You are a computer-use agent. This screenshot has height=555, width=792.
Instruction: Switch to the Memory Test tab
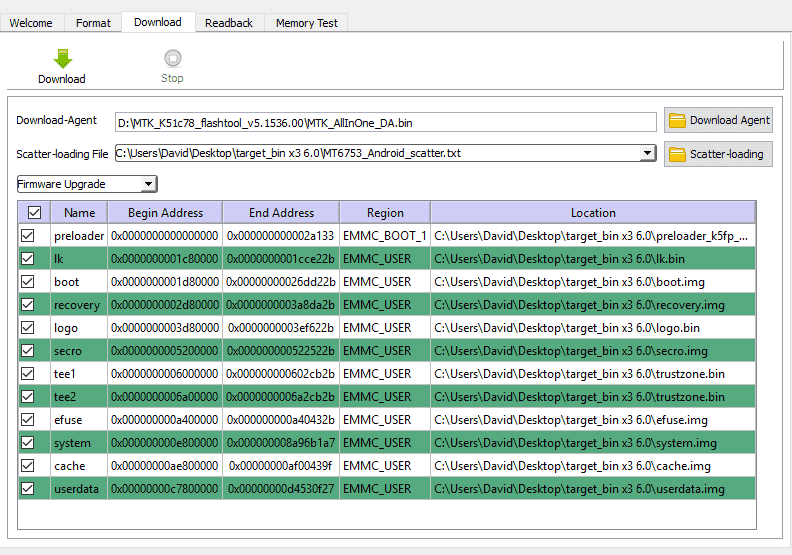tap(307, 23)
